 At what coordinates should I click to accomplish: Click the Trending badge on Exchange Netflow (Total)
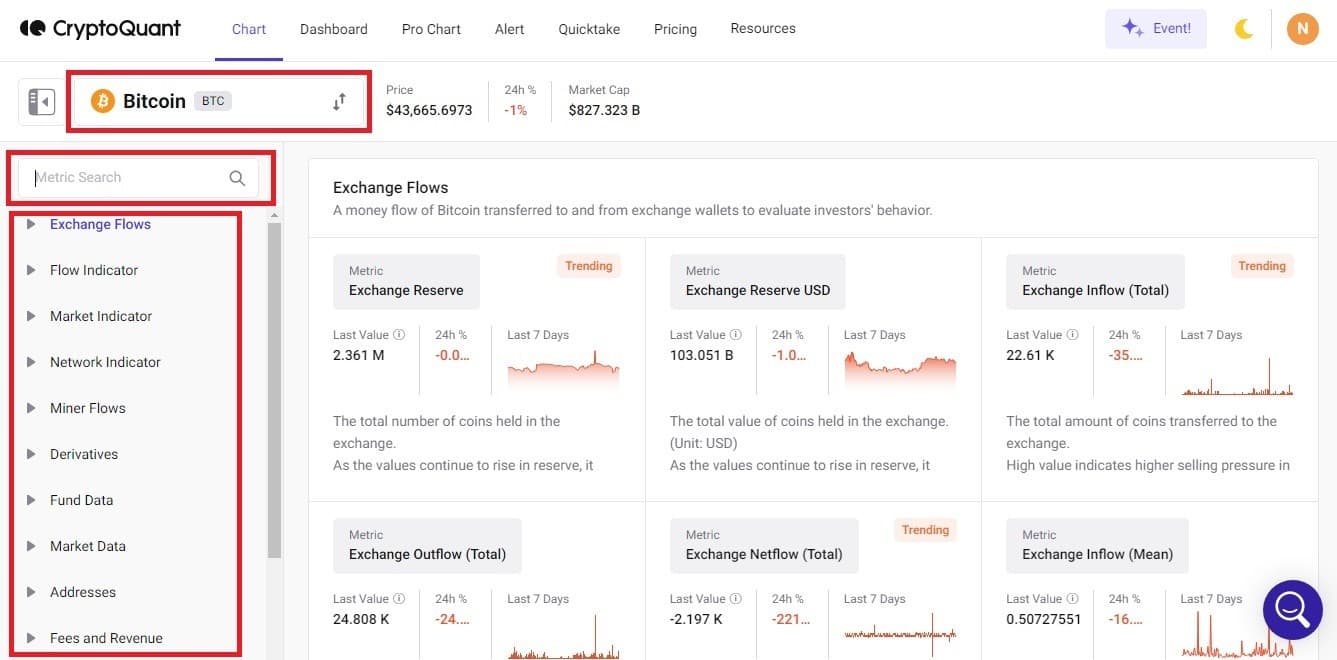click(x=925, y=530)
